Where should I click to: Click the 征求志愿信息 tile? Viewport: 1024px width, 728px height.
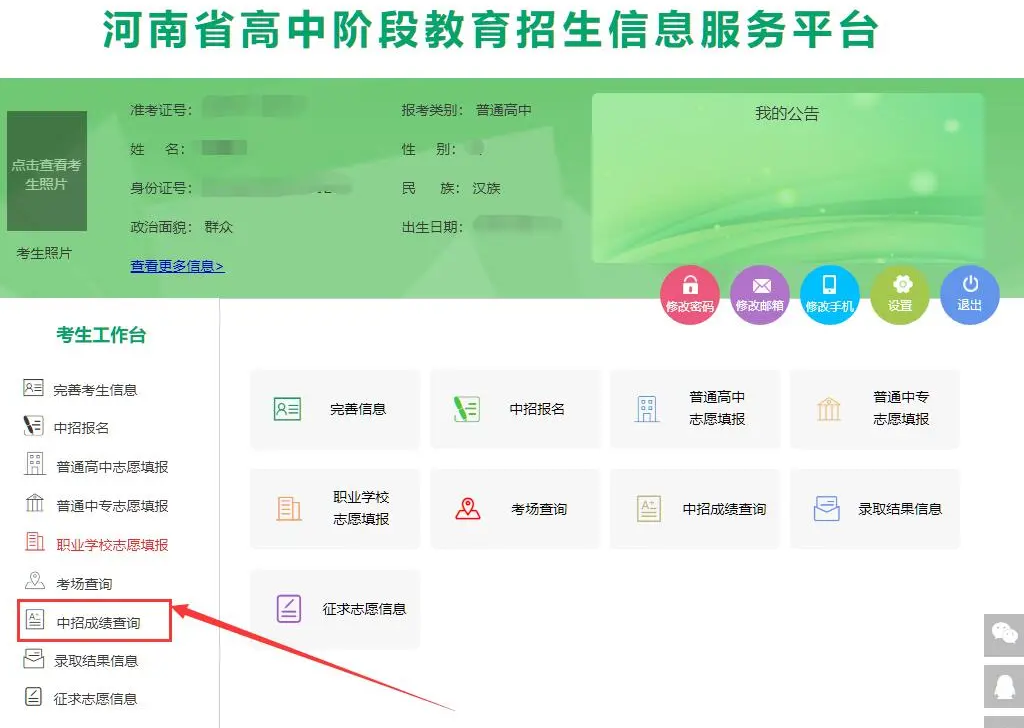[335, 609]
